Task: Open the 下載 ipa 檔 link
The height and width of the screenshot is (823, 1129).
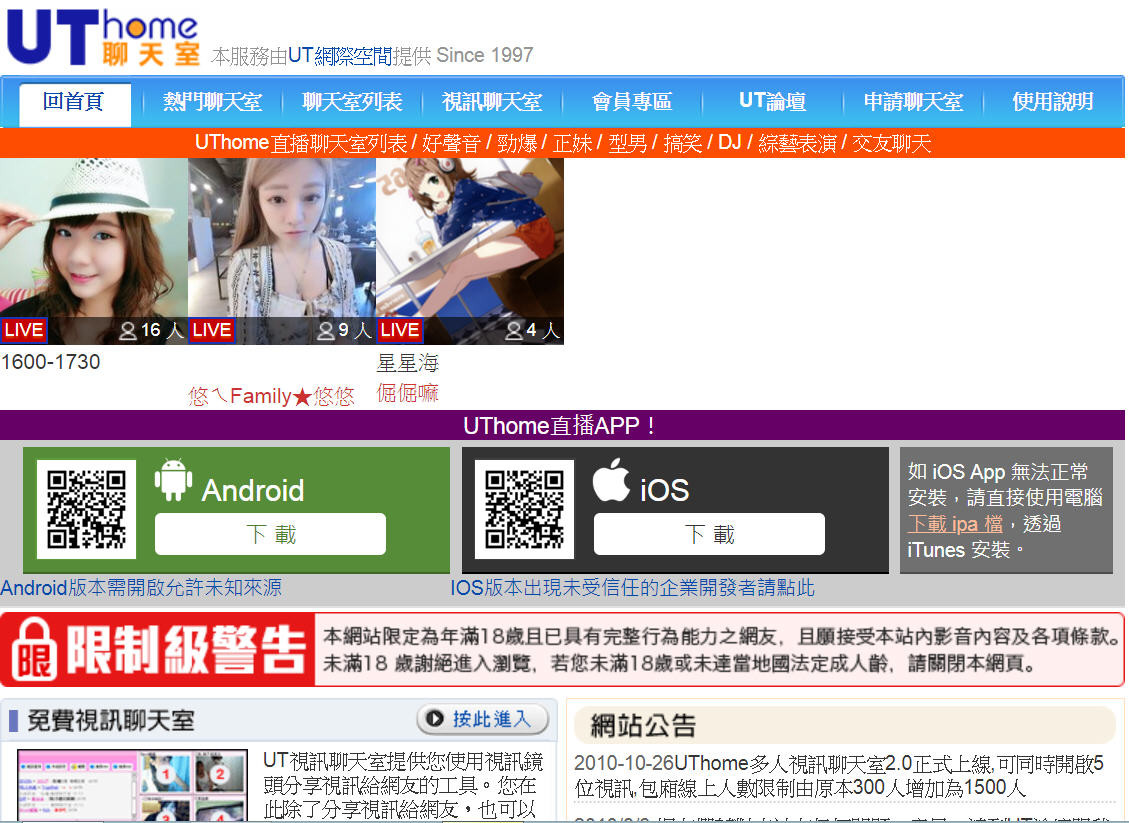Action: click(954, 524)
